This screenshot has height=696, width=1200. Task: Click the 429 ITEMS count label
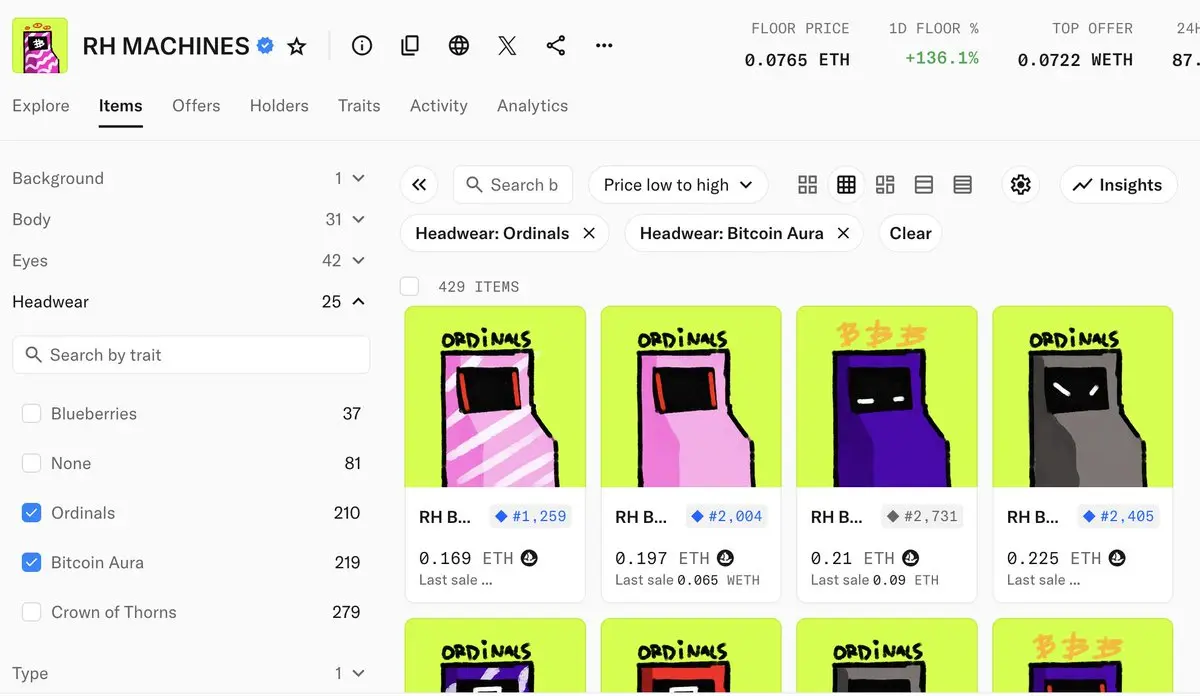click(x=479, y=287)
